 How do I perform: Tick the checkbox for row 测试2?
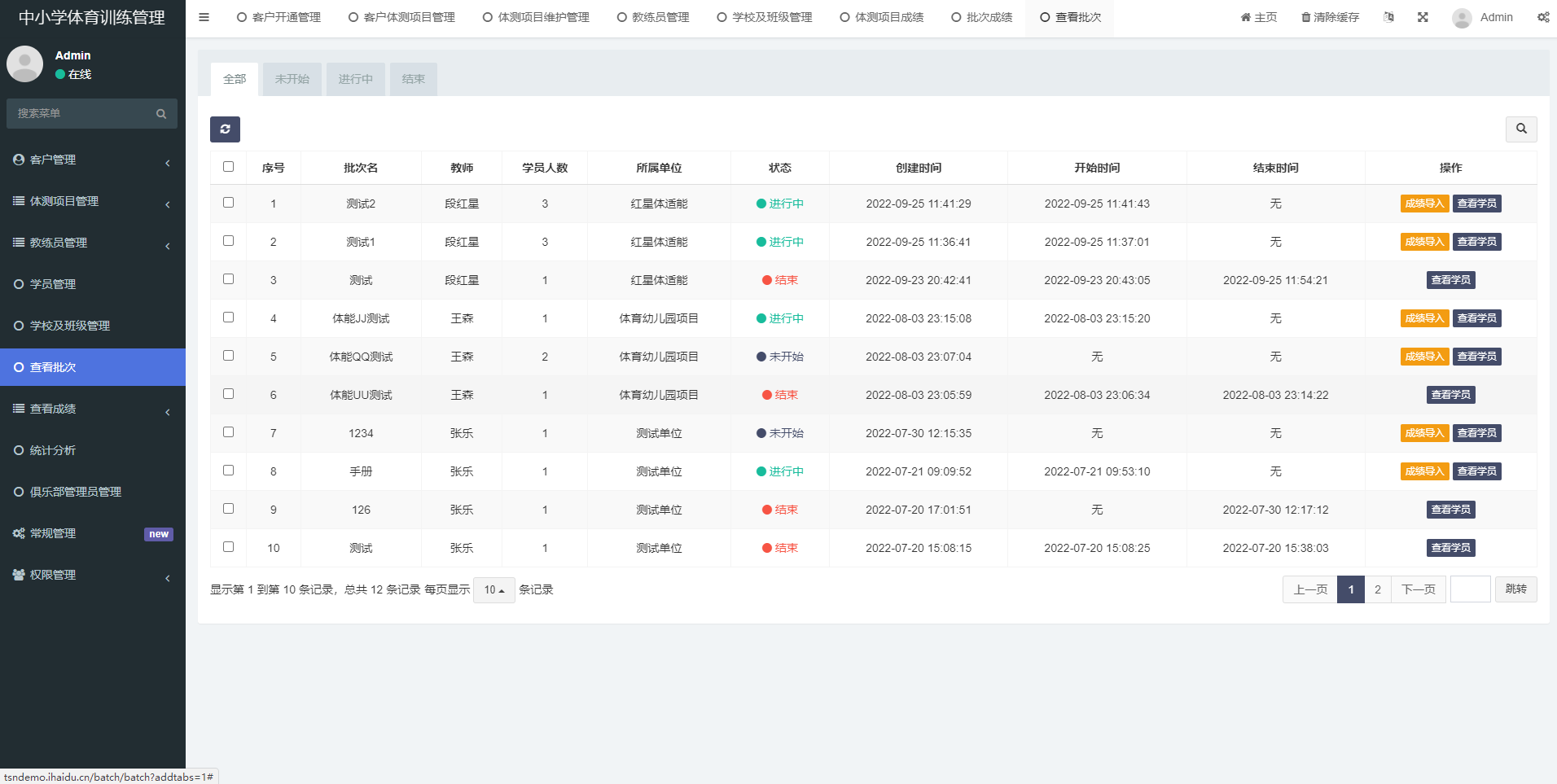point(228,203)
